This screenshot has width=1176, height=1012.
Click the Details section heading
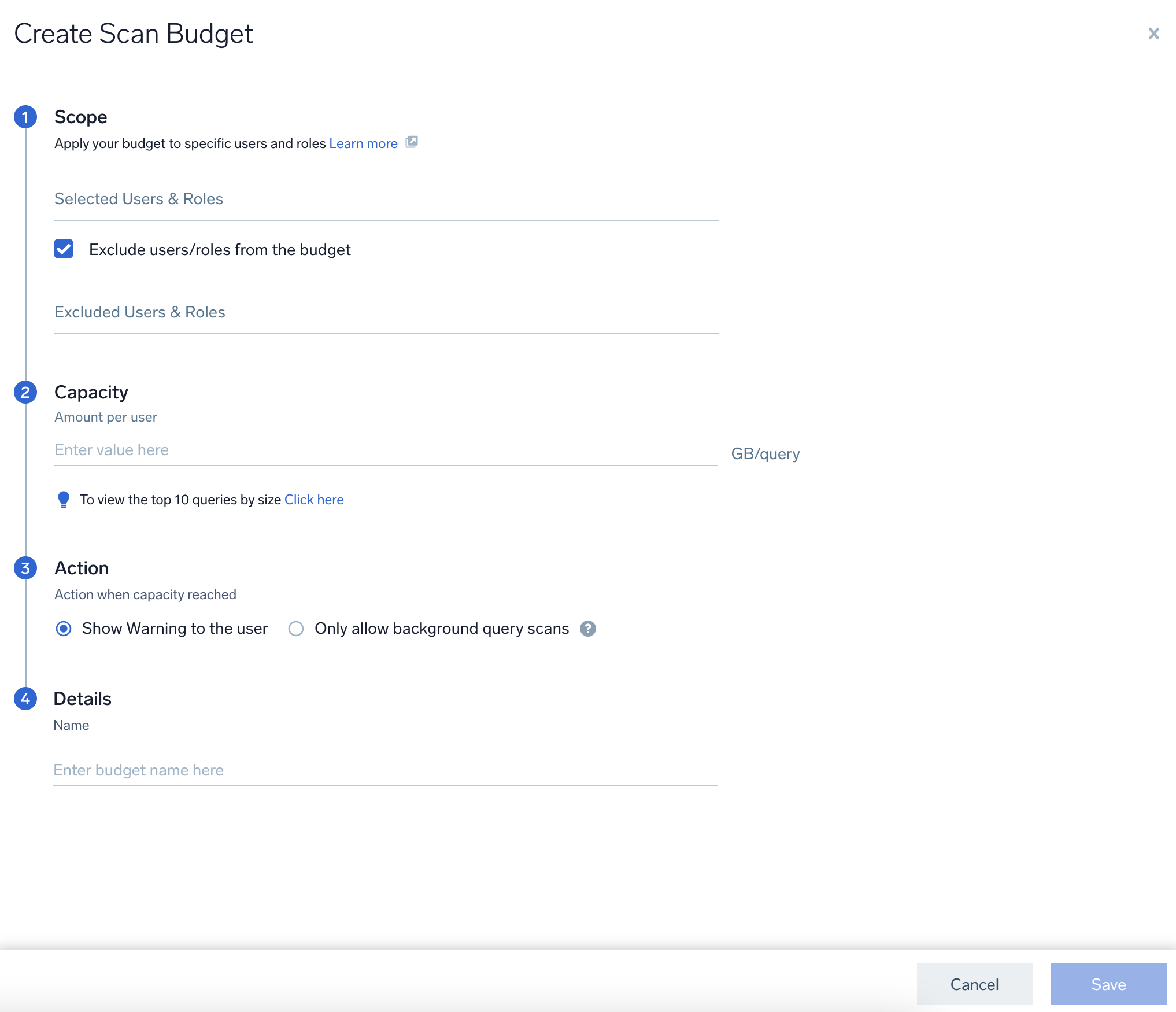[x=83, y=699]
